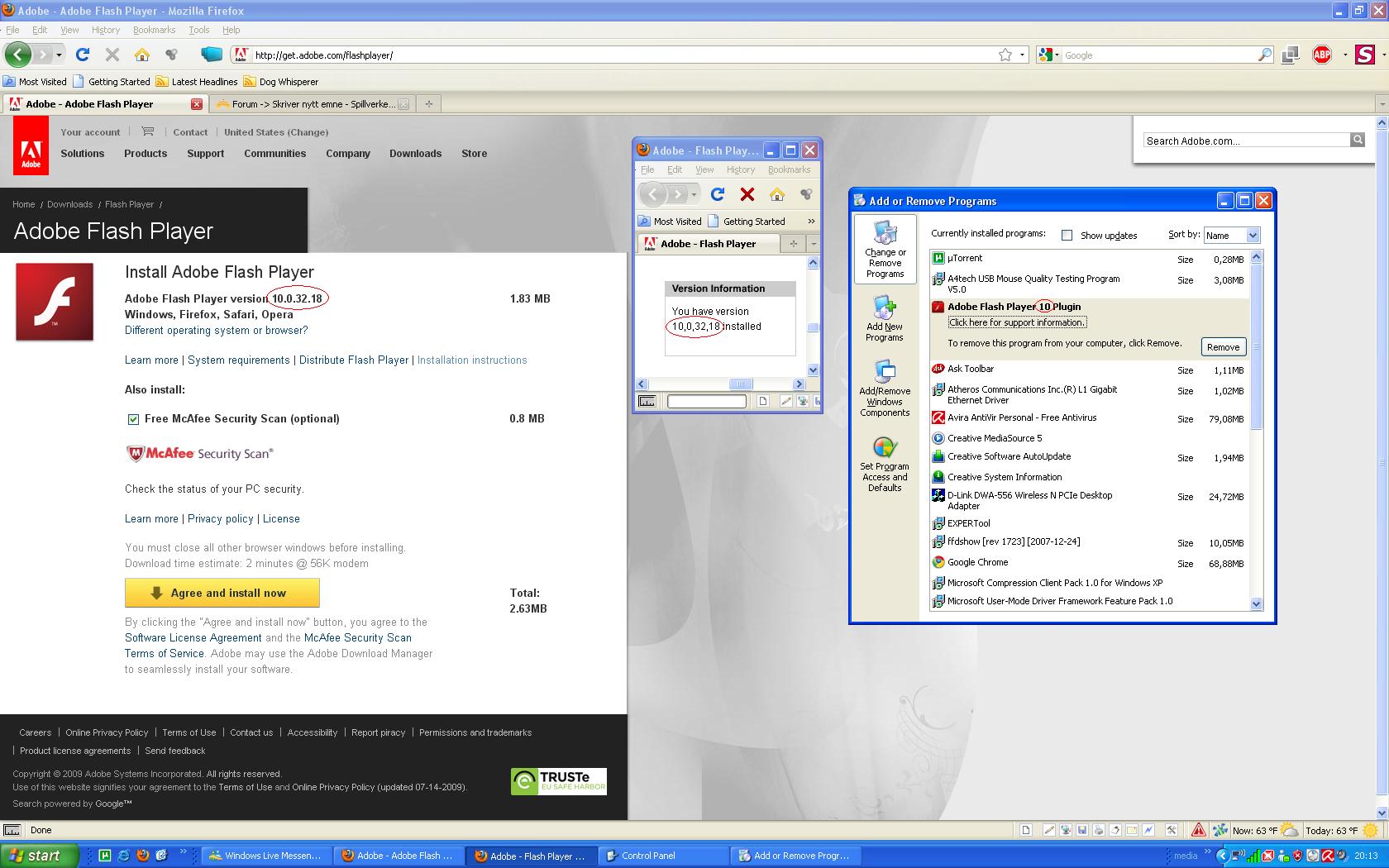
Task: Open Windows Live Messenger from taskbar
Action: (x=265, y=856)
